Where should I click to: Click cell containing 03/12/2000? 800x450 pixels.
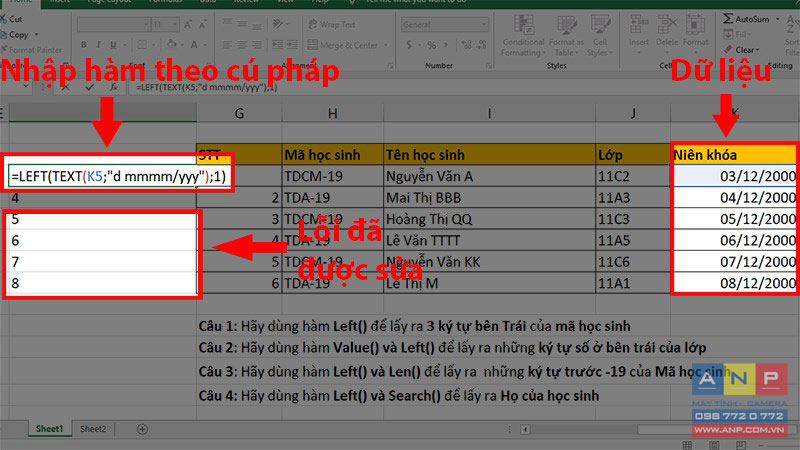[x=735, y=176]
